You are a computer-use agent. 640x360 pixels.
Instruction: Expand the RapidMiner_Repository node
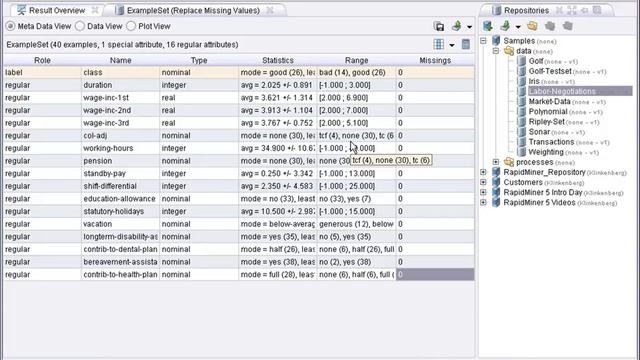coord(484,172)
